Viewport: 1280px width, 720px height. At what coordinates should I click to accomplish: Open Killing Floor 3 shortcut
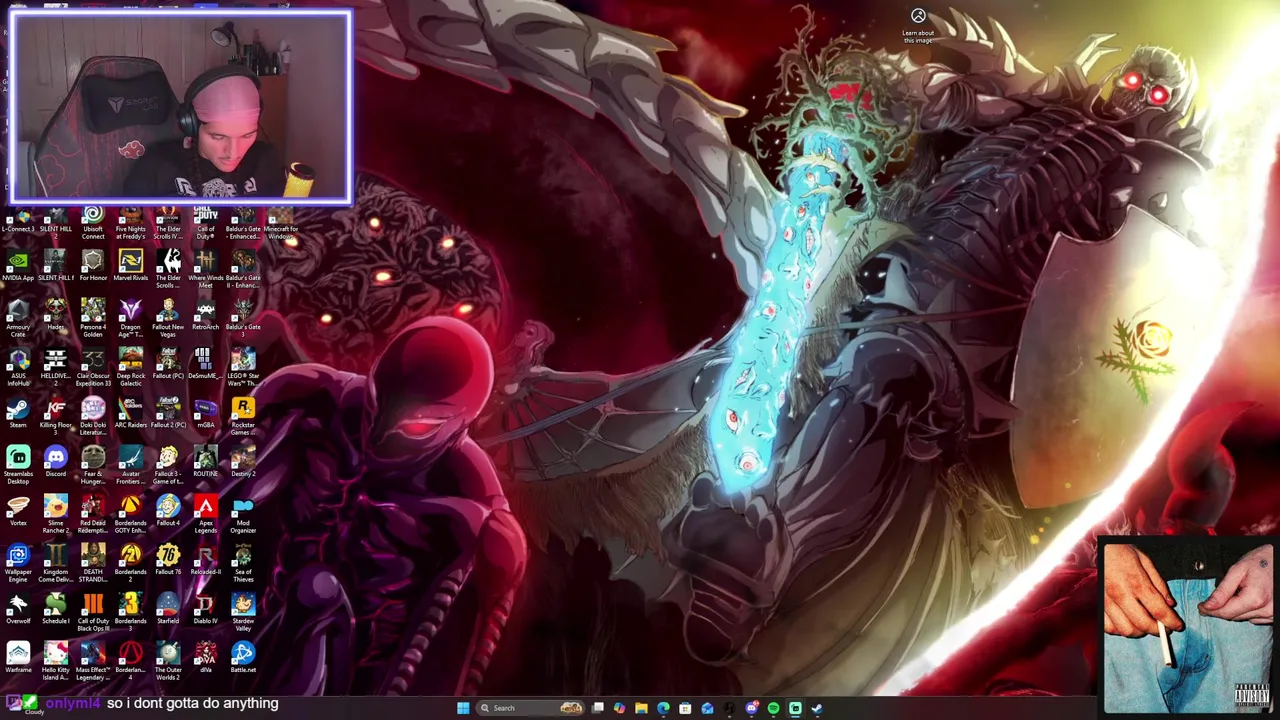point(55,417)
